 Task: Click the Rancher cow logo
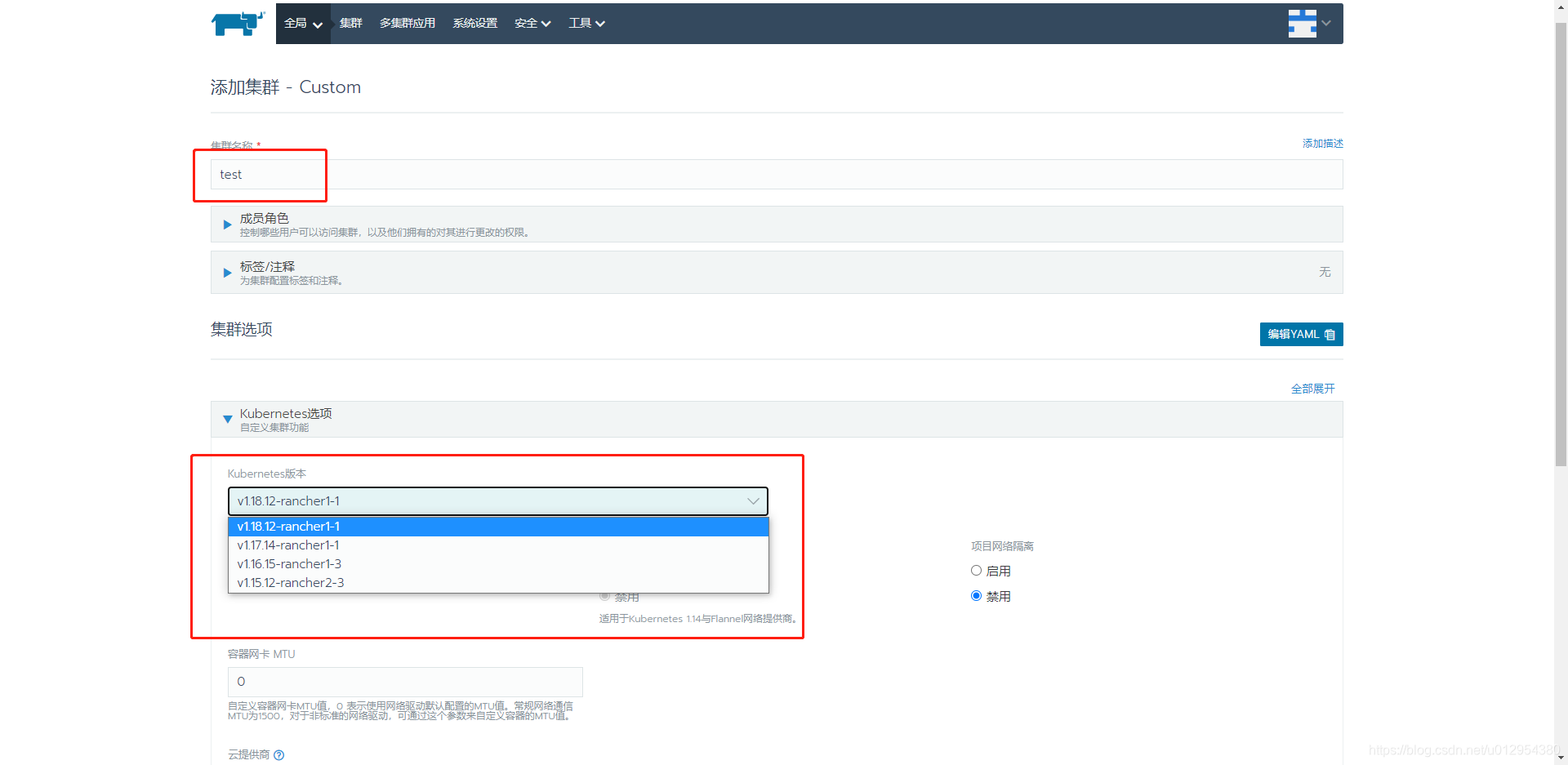point(238,23)
